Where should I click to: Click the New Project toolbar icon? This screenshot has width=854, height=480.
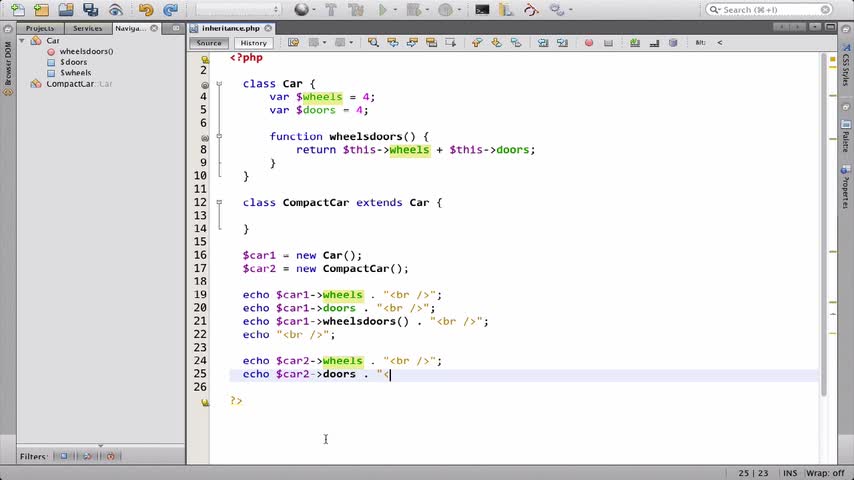pos(41,9)
